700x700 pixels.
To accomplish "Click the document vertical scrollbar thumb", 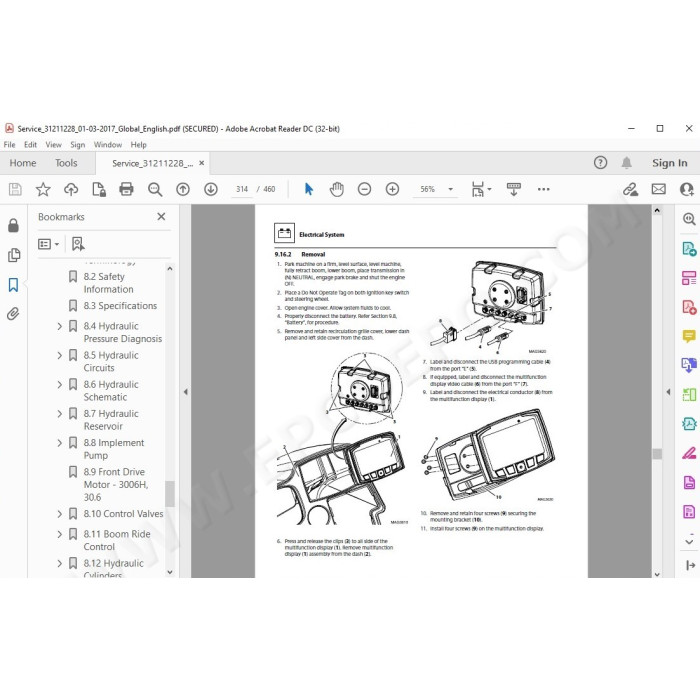I will point(657,454).
